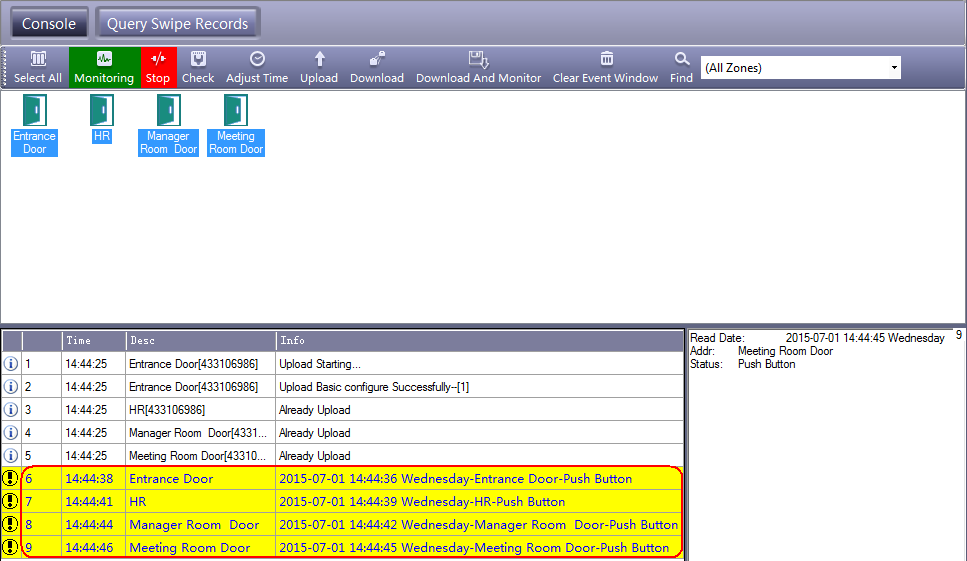Screen dimensions: 967x561
Task: Click the Read Date value in details panel
Action: tap(865, 338)
